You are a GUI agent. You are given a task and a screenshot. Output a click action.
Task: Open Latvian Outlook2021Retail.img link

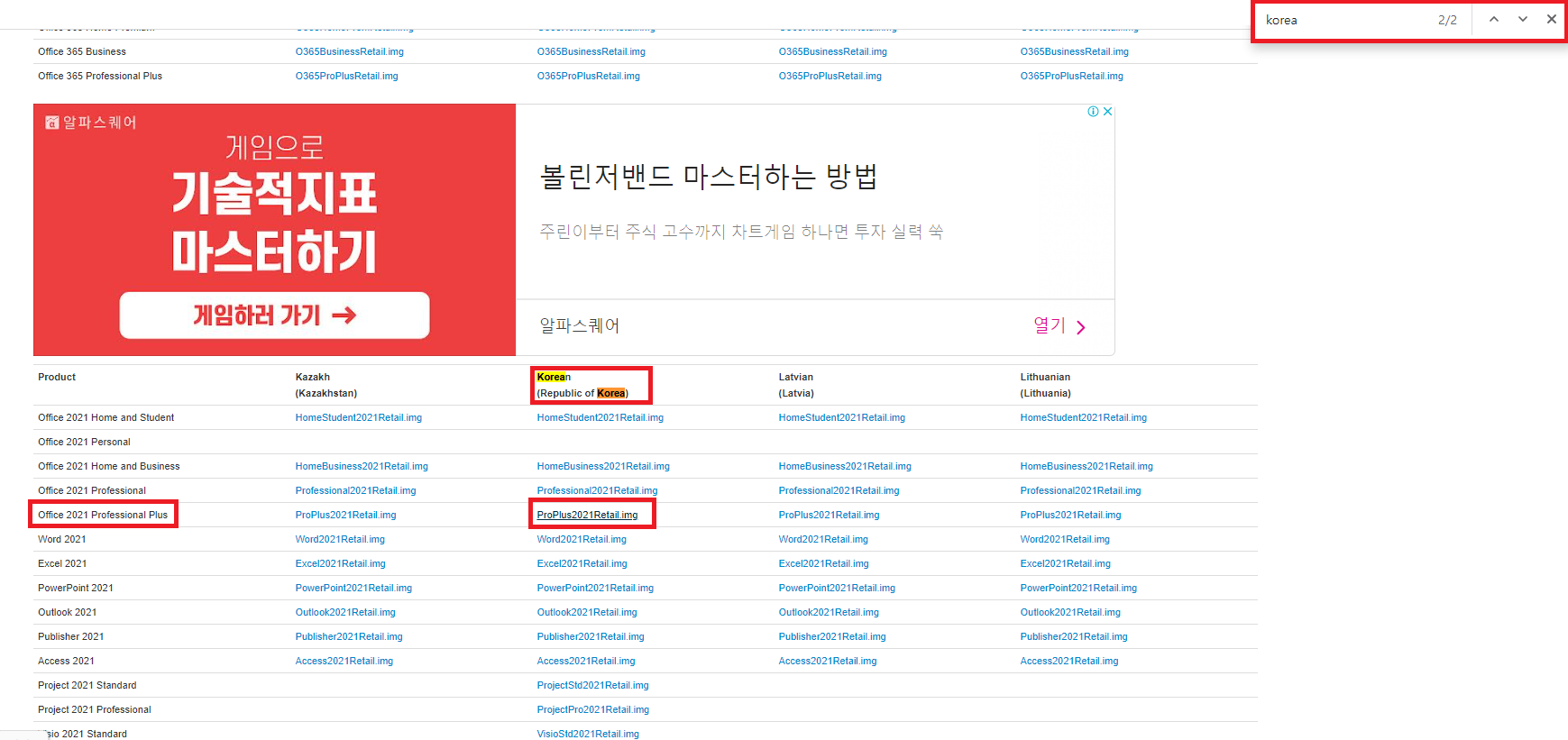tap(829, 612)
